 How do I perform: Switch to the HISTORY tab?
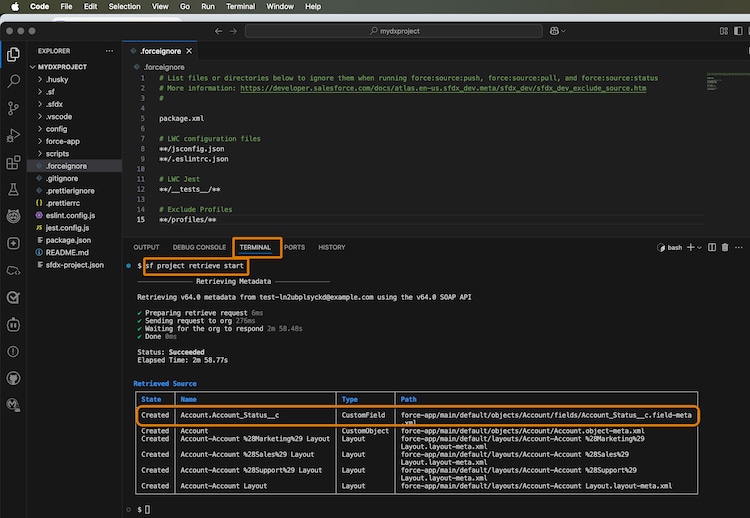tap(331, 247)
